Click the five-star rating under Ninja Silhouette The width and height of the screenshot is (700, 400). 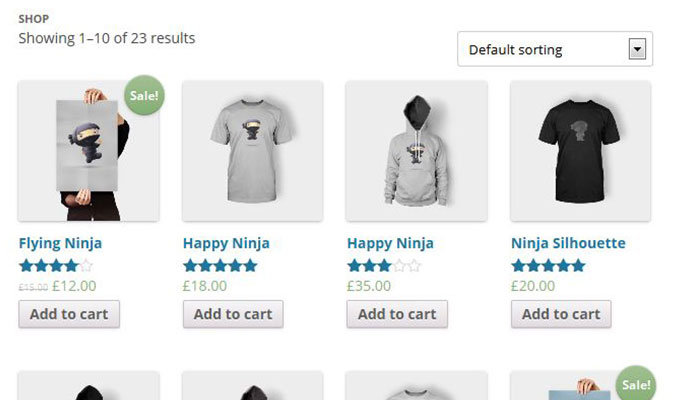548,266
